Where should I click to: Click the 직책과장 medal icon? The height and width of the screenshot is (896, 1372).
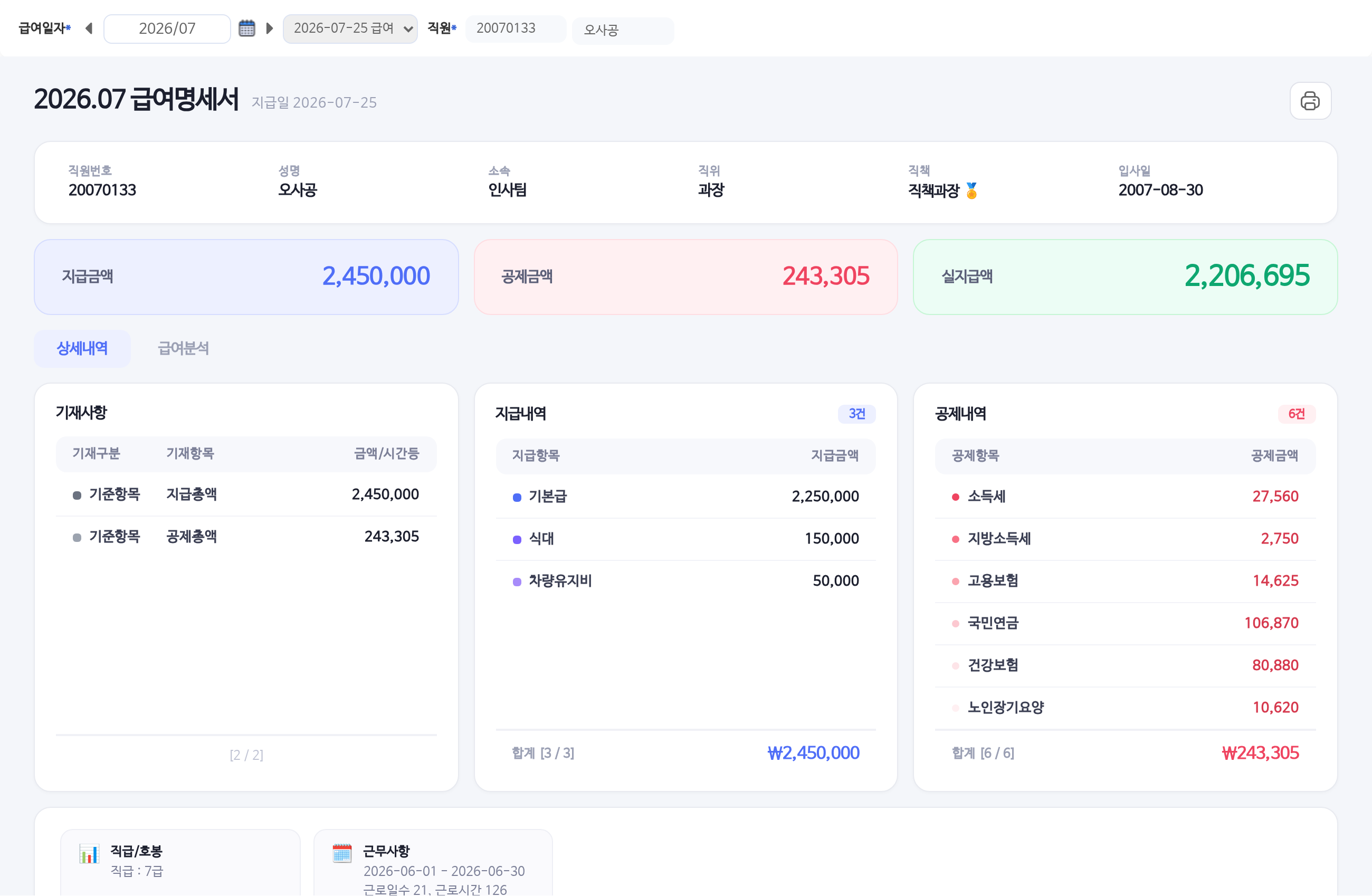[x=971, y=190]
